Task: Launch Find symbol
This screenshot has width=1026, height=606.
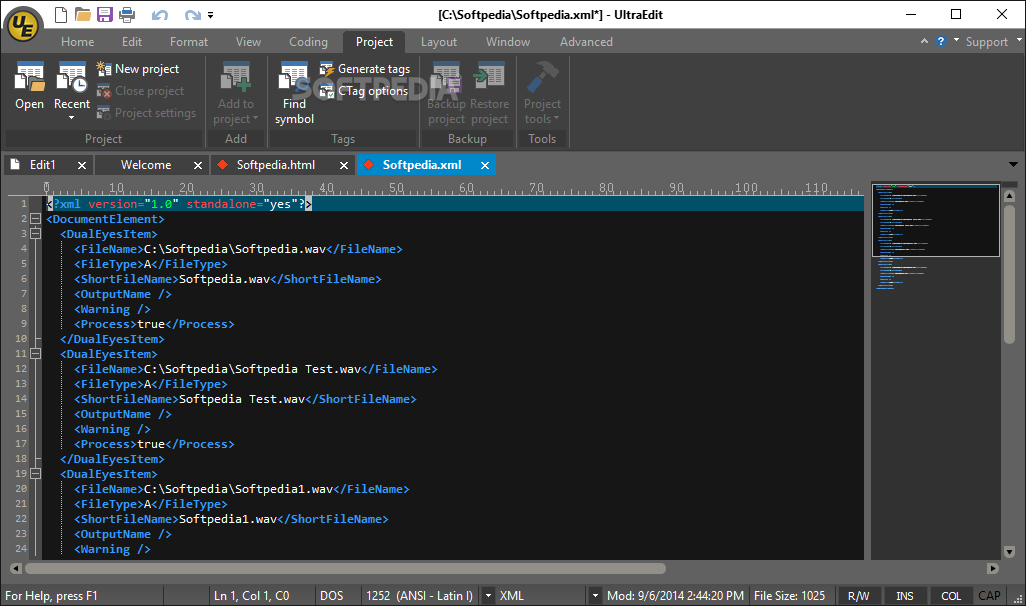Action: point(294,93)
